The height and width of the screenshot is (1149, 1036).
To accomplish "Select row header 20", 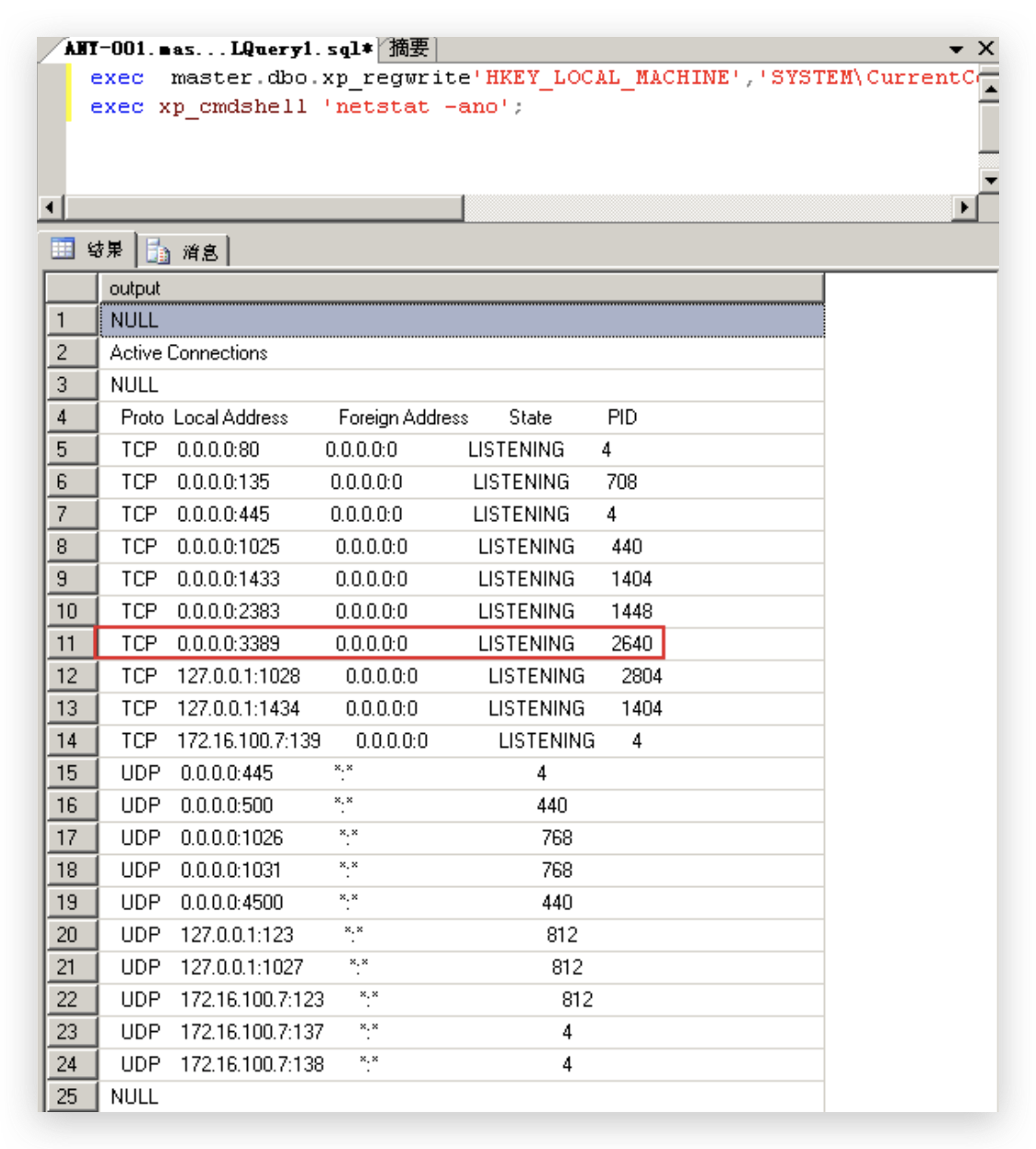I will [72, 935].
